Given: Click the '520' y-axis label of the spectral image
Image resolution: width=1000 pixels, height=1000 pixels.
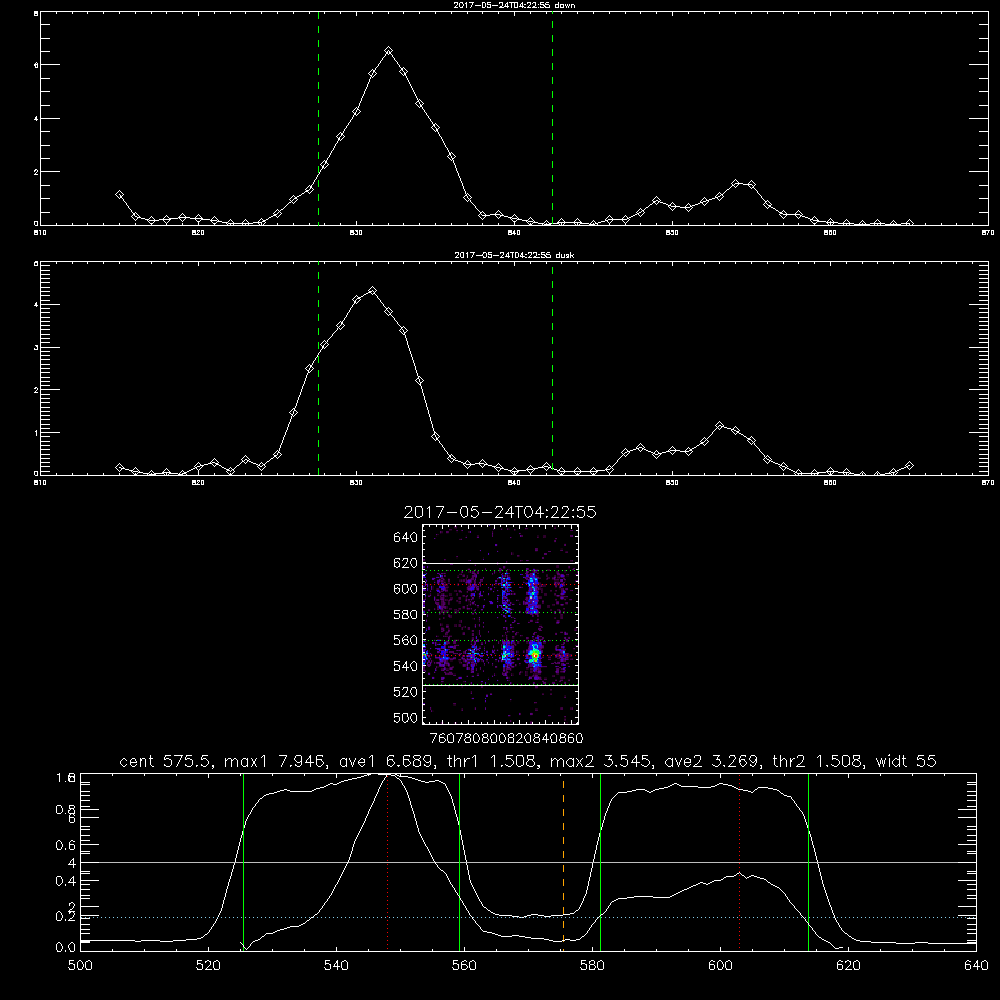Looking at the screenshot, I should click(x=405, y=691).
